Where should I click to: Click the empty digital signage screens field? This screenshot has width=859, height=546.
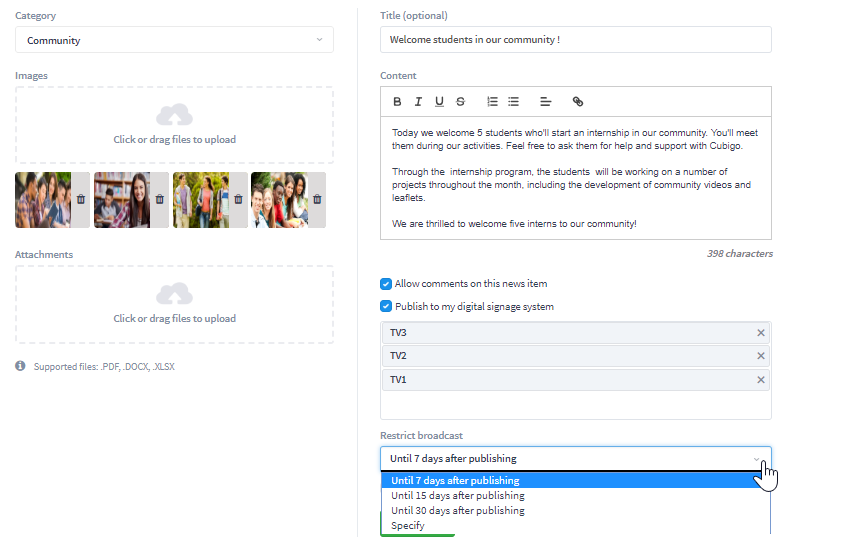576,405
